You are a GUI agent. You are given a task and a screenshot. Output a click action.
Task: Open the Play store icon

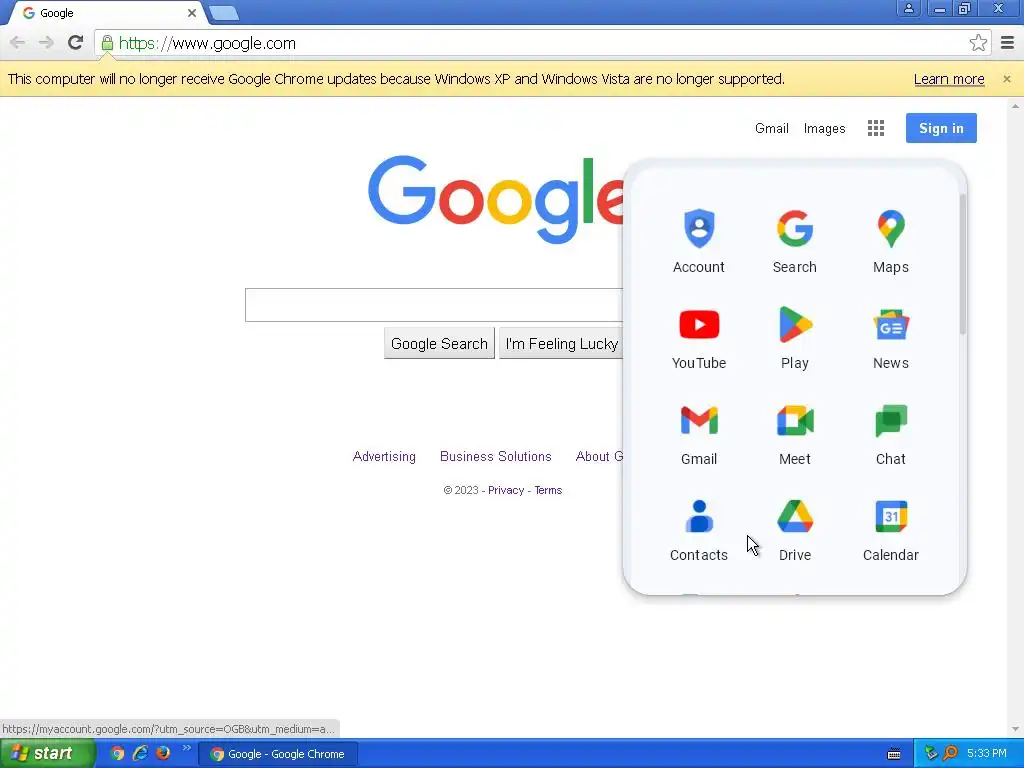[x=795, y=337]
